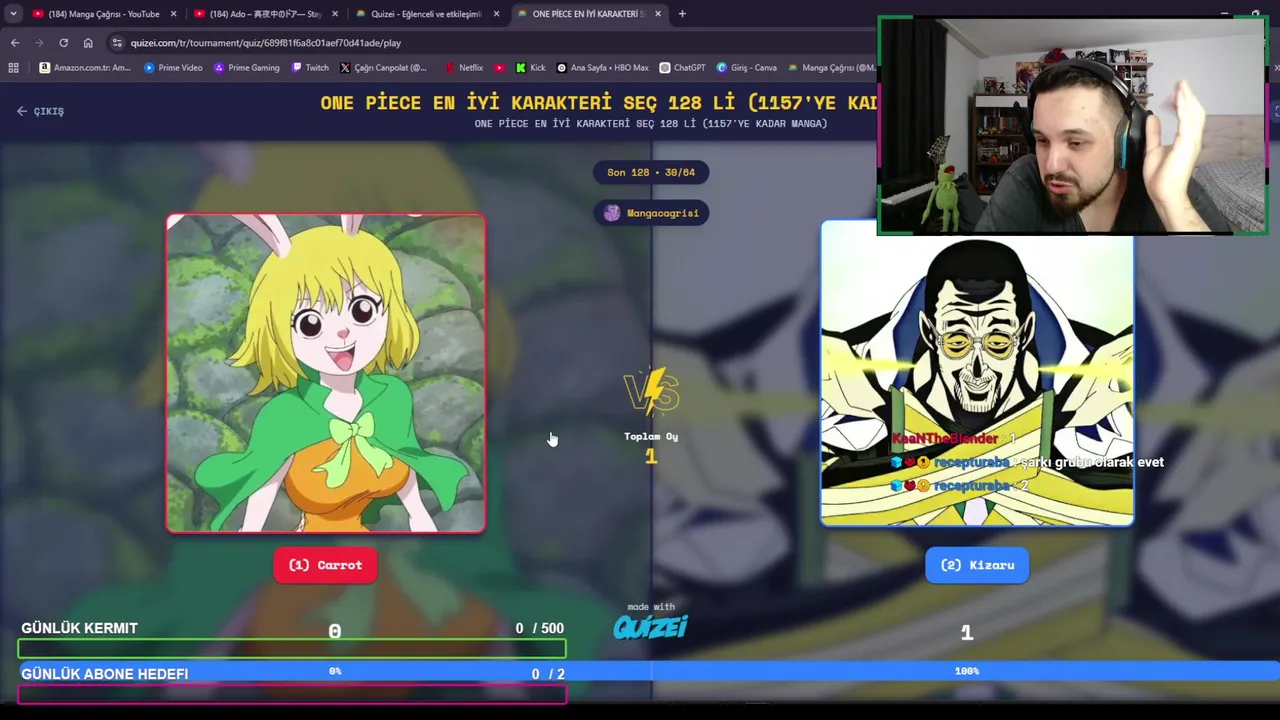Go back to previous page

pos(15,43)
